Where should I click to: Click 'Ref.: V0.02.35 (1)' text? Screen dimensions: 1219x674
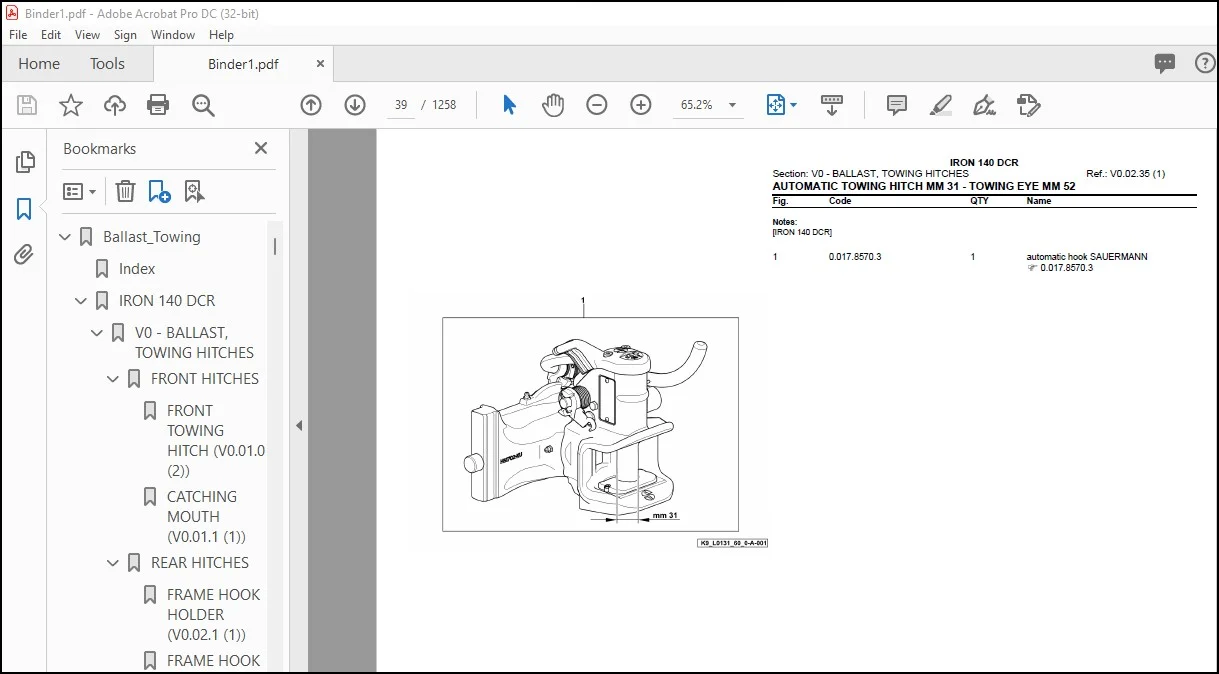[1125, 174]
